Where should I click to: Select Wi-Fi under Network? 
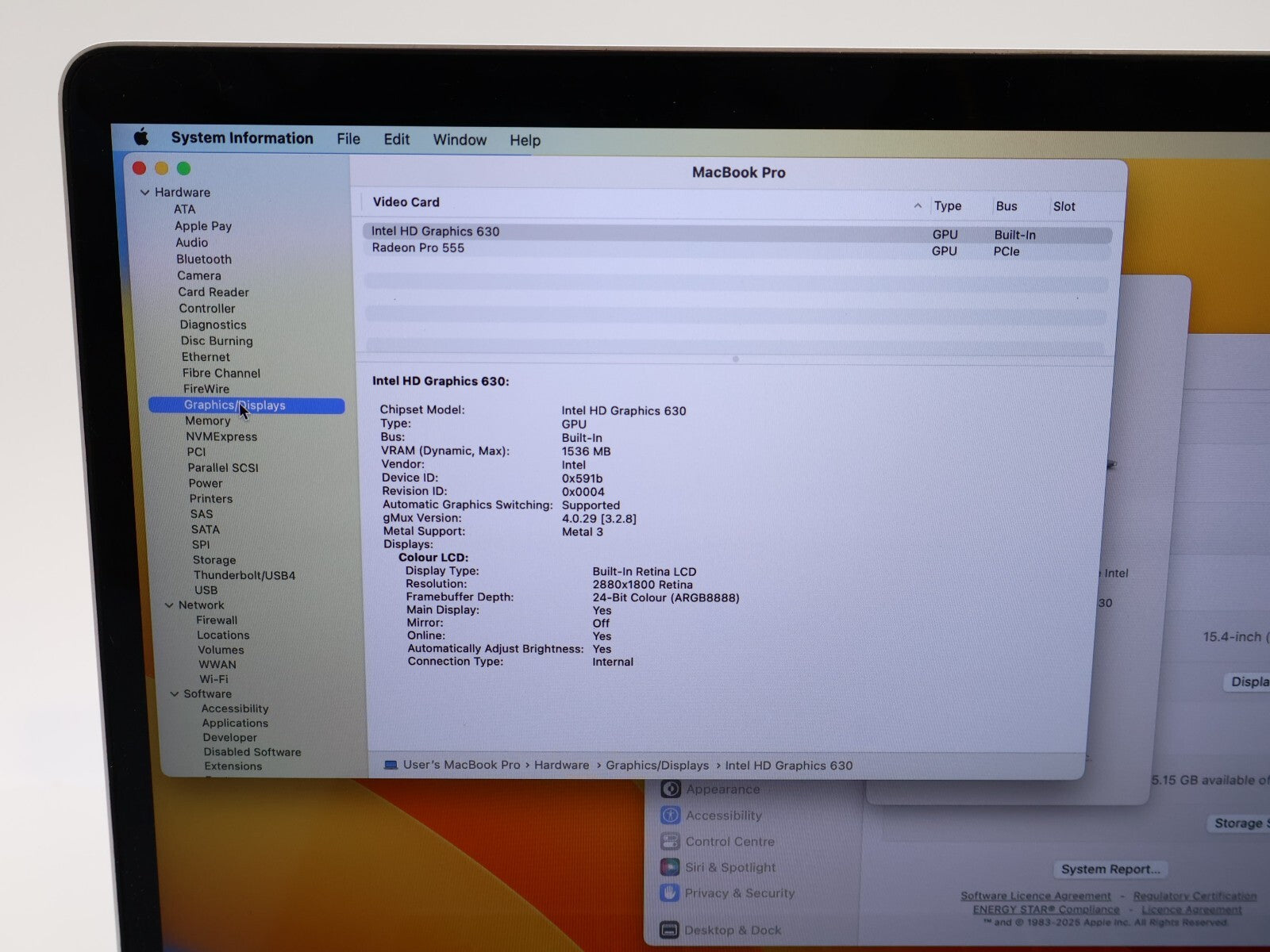pyautogui.click(x=214, y=679)
